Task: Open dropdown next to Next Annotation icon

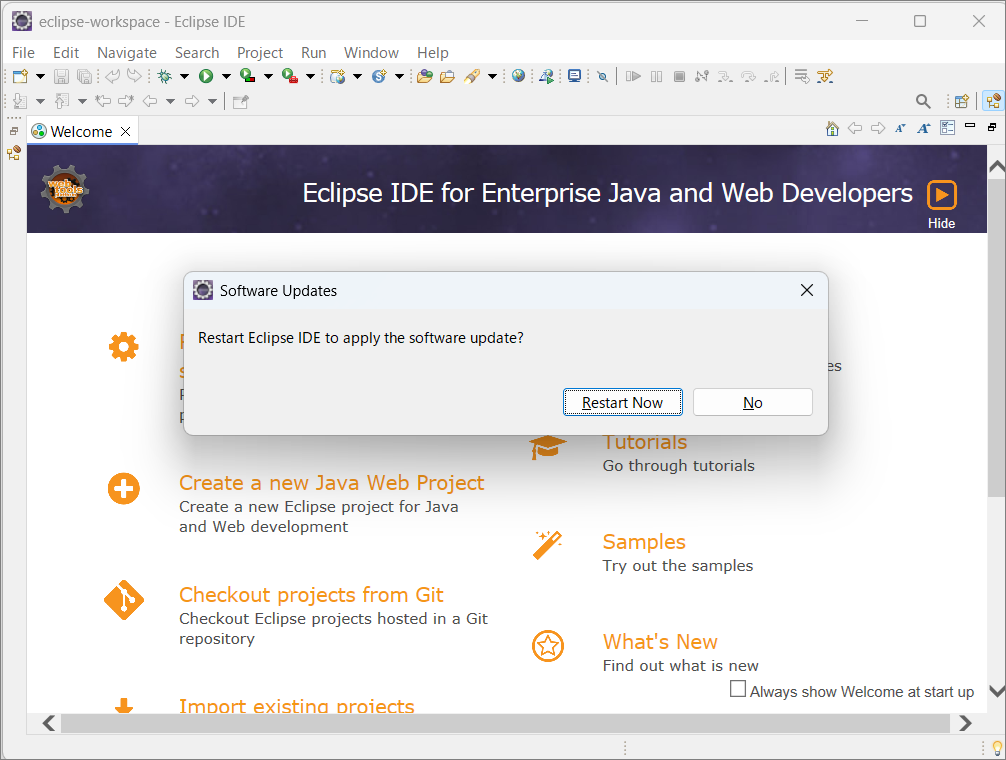Action: tap(40, 101)
